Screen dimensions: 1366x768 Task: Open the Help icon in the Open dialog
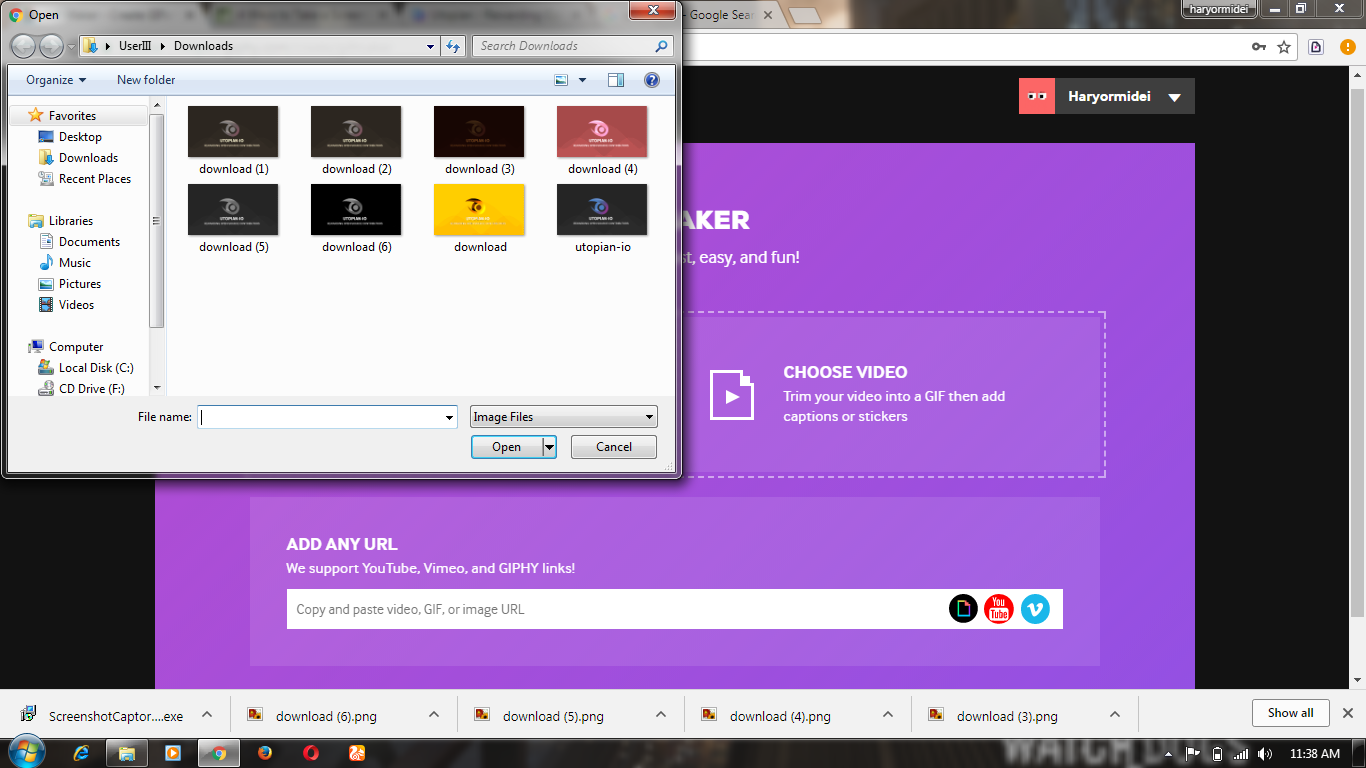pyautogui.click(x=652, y=80)
